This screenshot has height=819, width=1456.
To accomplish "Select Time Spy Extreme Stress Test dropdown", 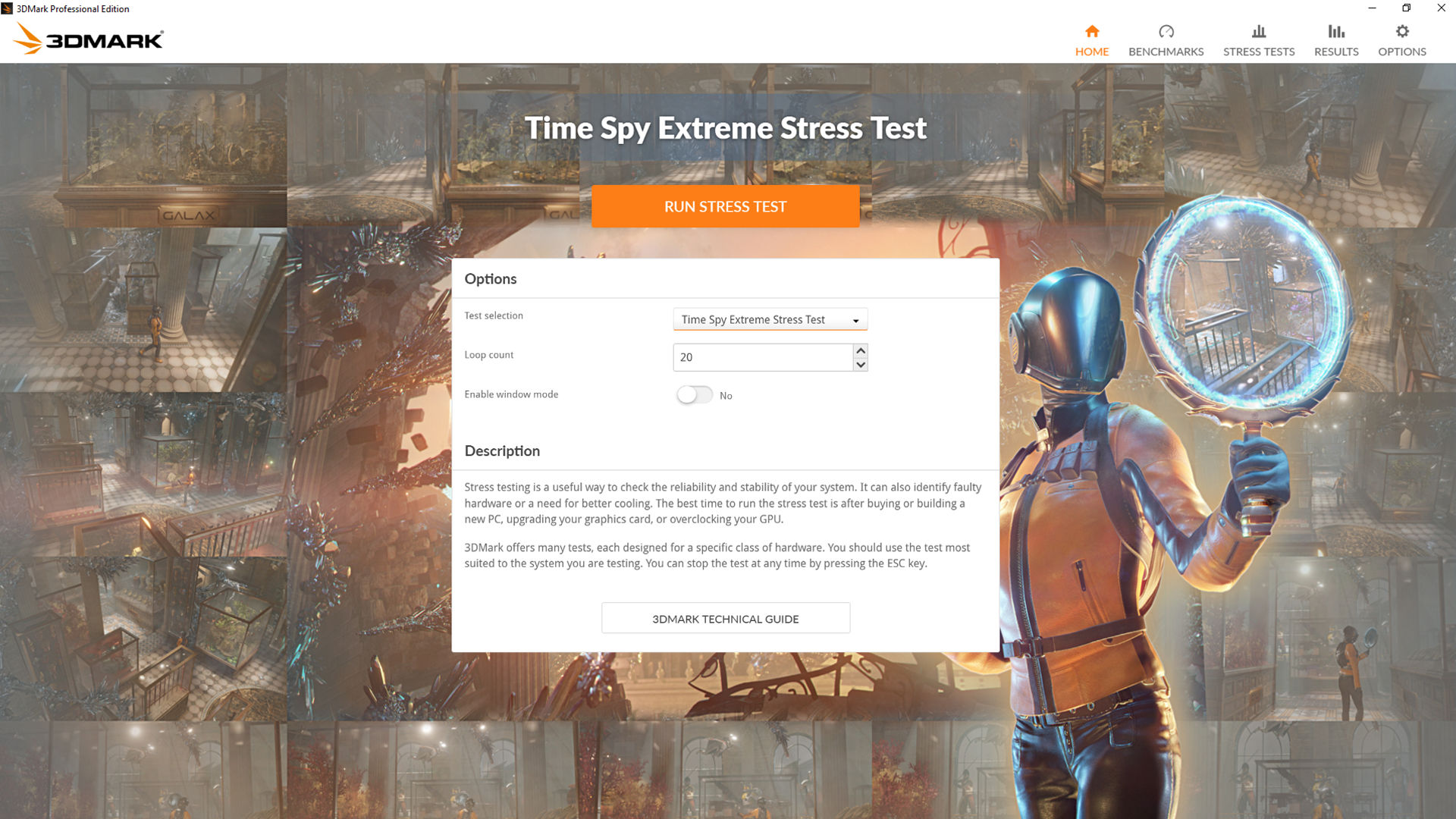I will coord(770,319).
